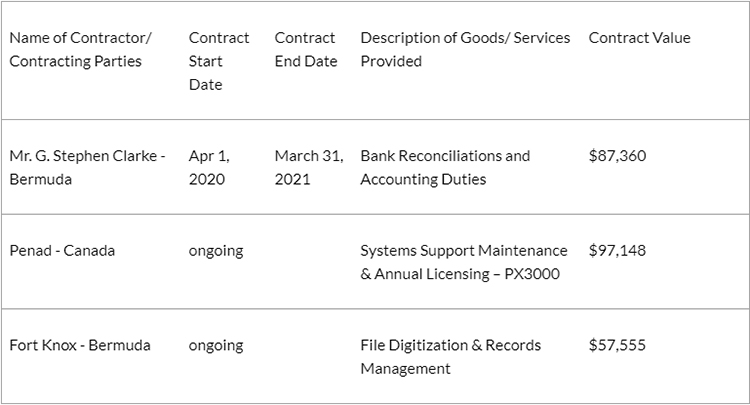750x405 pixels.
Task: Select 'Systems Support Maintenance & Annual Licensing' text
Action: [x=463, y=262]
